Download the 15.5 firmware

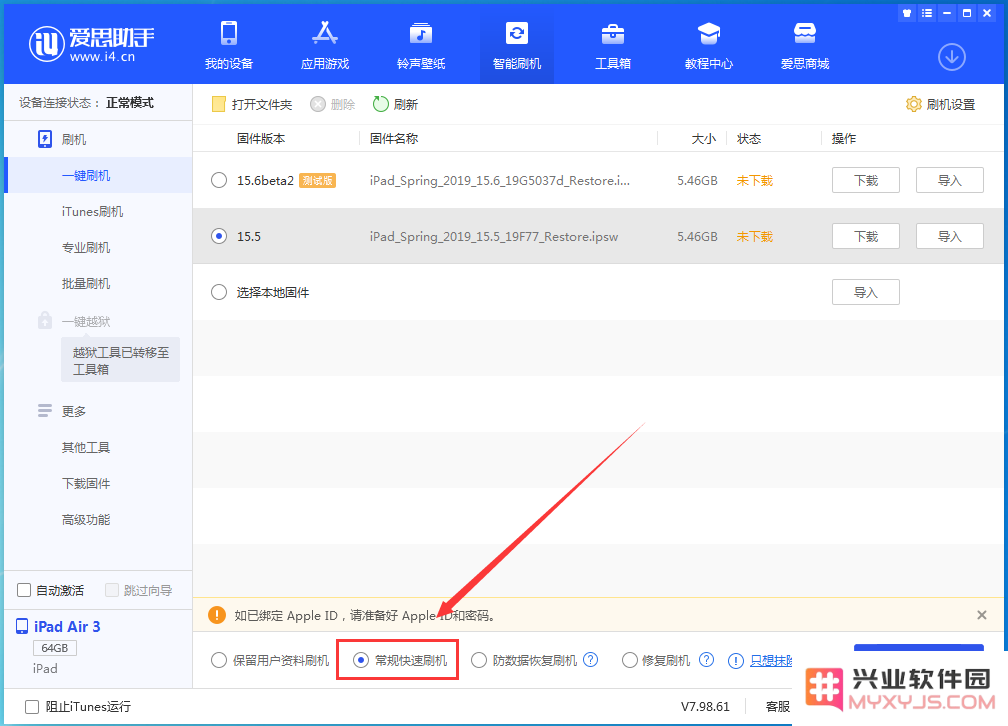coord(865,236)
